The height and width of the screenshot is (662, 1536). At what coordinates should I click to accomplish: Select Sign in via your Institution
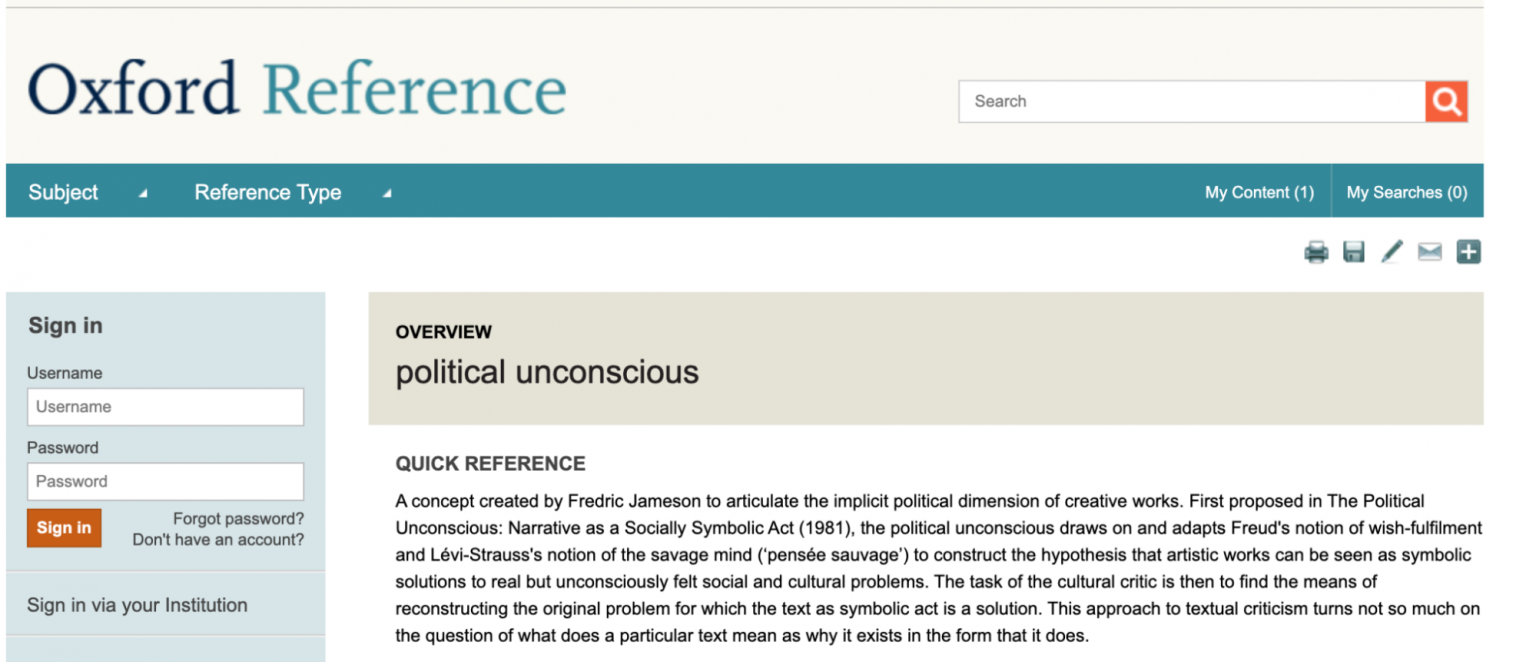click(137, 605)
